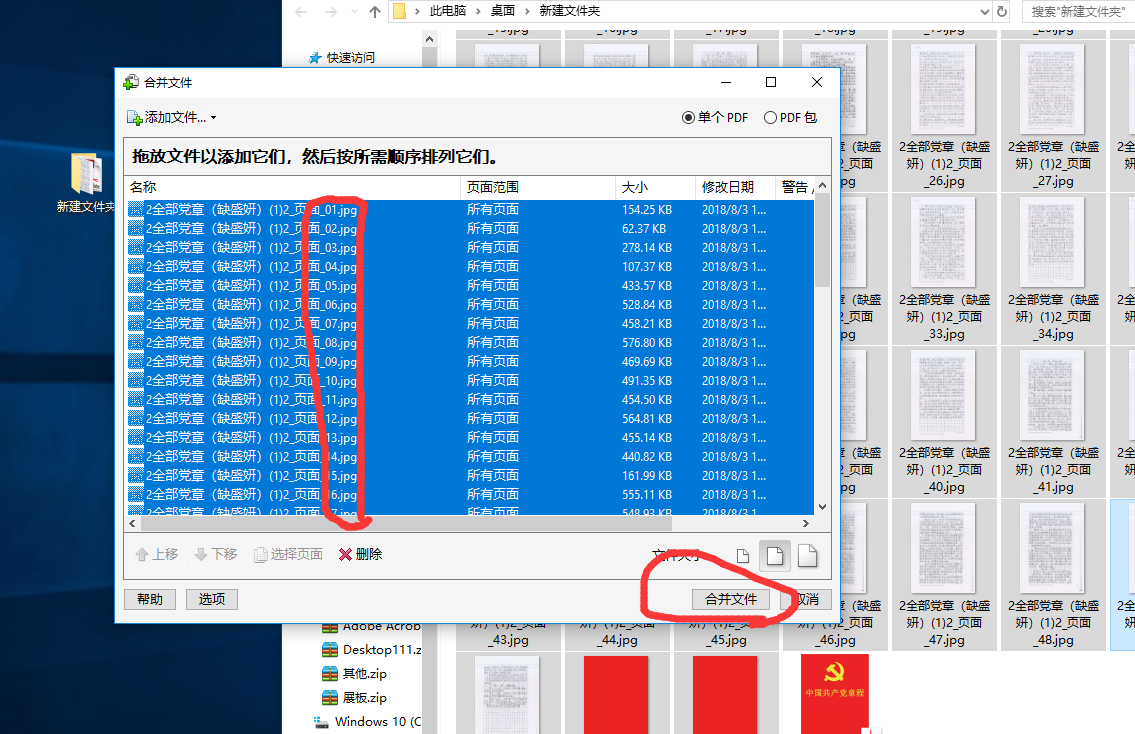Click the horizontal scrollbar right arrow
The height and width of the screenshot is (734, 1135).
click(x=806, y=523)
